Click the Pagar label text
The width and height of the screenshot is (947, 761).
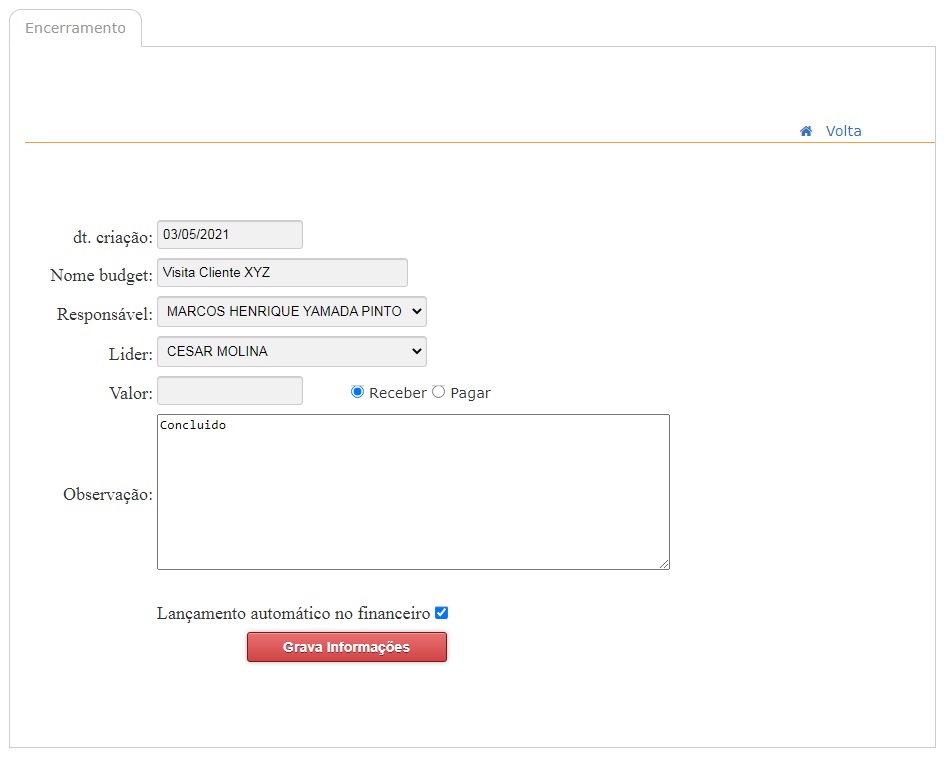click(x=470, y=393)
